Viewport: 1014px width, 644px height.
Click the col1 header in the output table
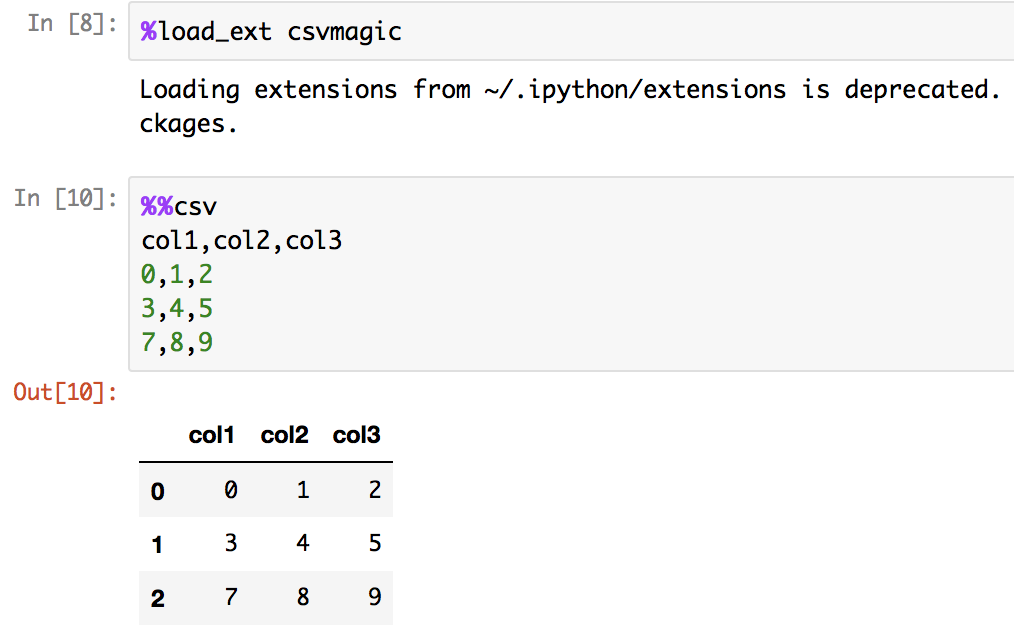click(211, 435)
